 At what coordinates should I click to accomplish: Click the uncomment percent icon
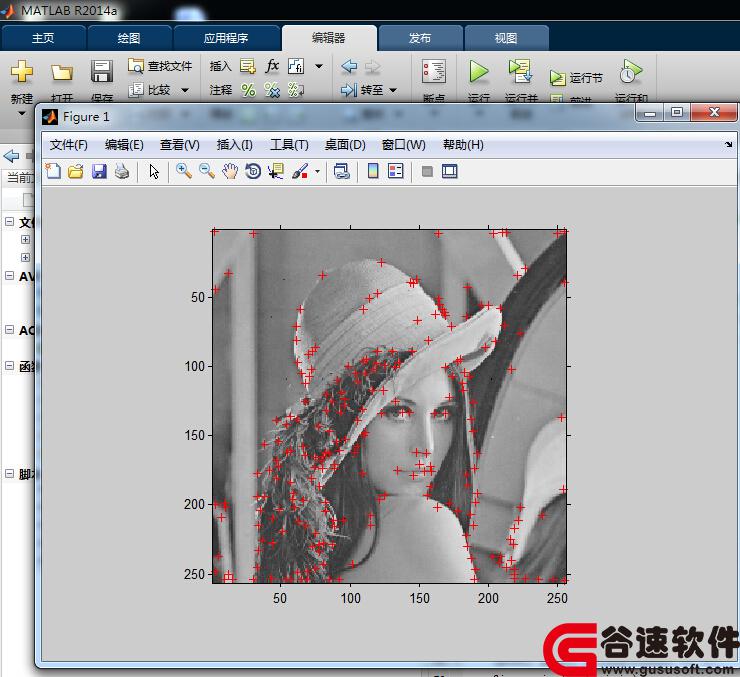tap(272, 90)
